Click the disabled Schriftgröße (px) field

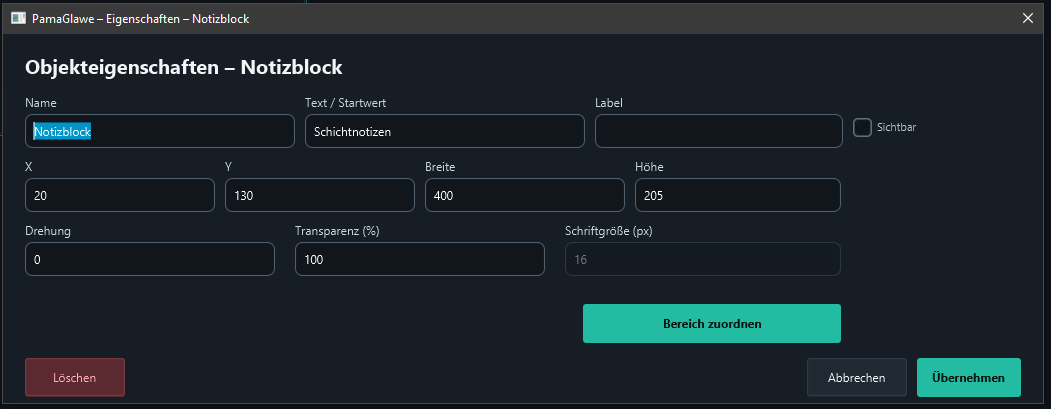[x=703, y=259]
